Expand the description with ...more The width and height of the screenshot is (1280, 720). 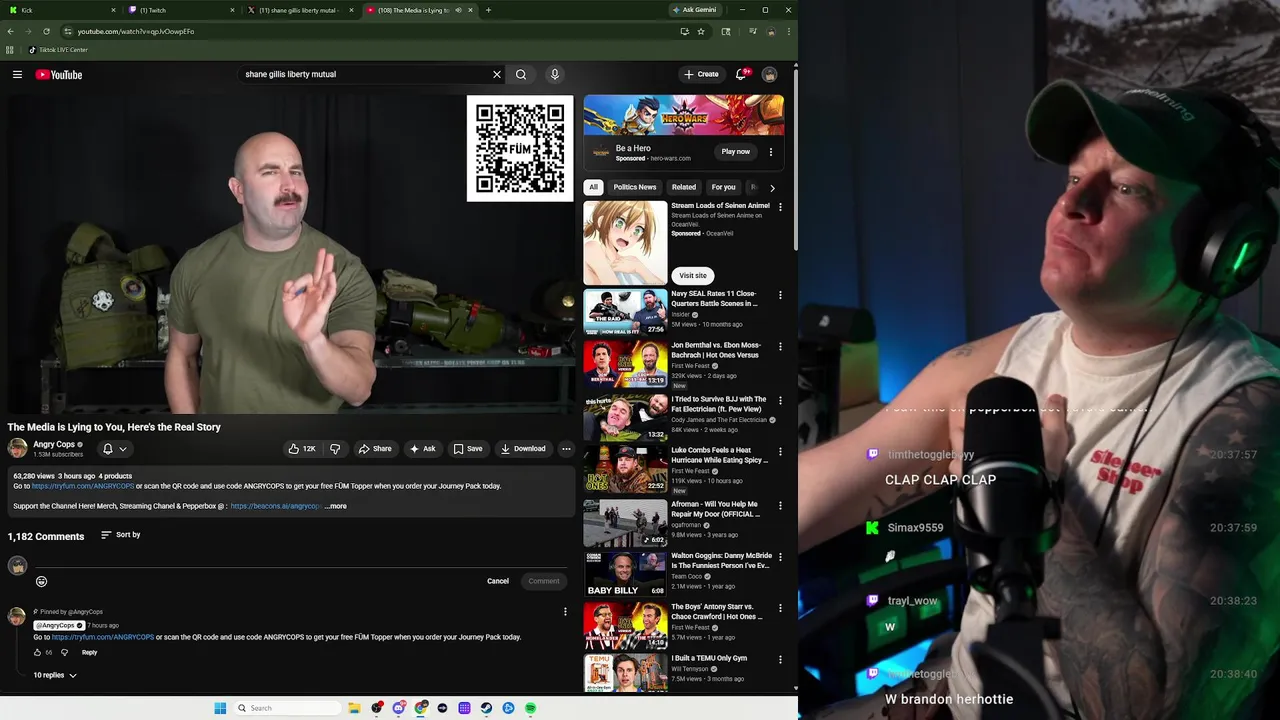pos(336,506)
